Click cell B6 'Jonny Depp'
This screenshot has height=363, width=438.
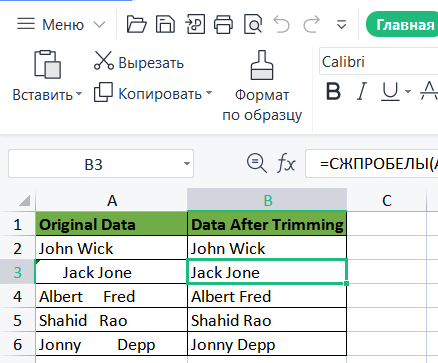[267, 344]
